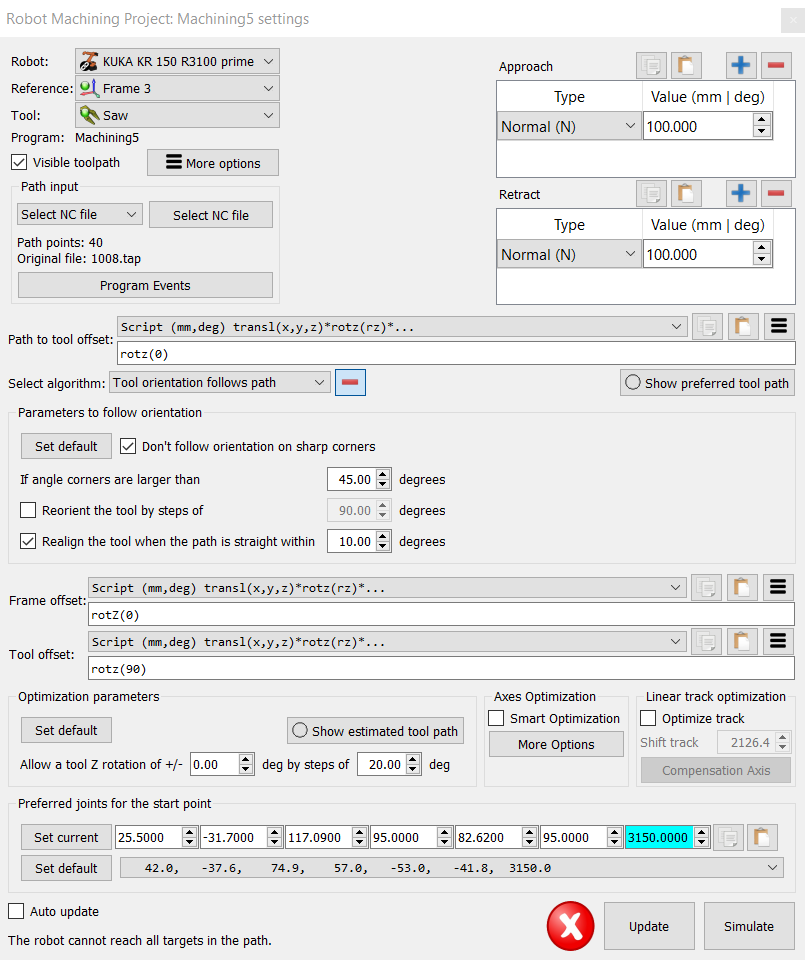Click the Path to tool offset rotz(0) field

coord(455,353)
